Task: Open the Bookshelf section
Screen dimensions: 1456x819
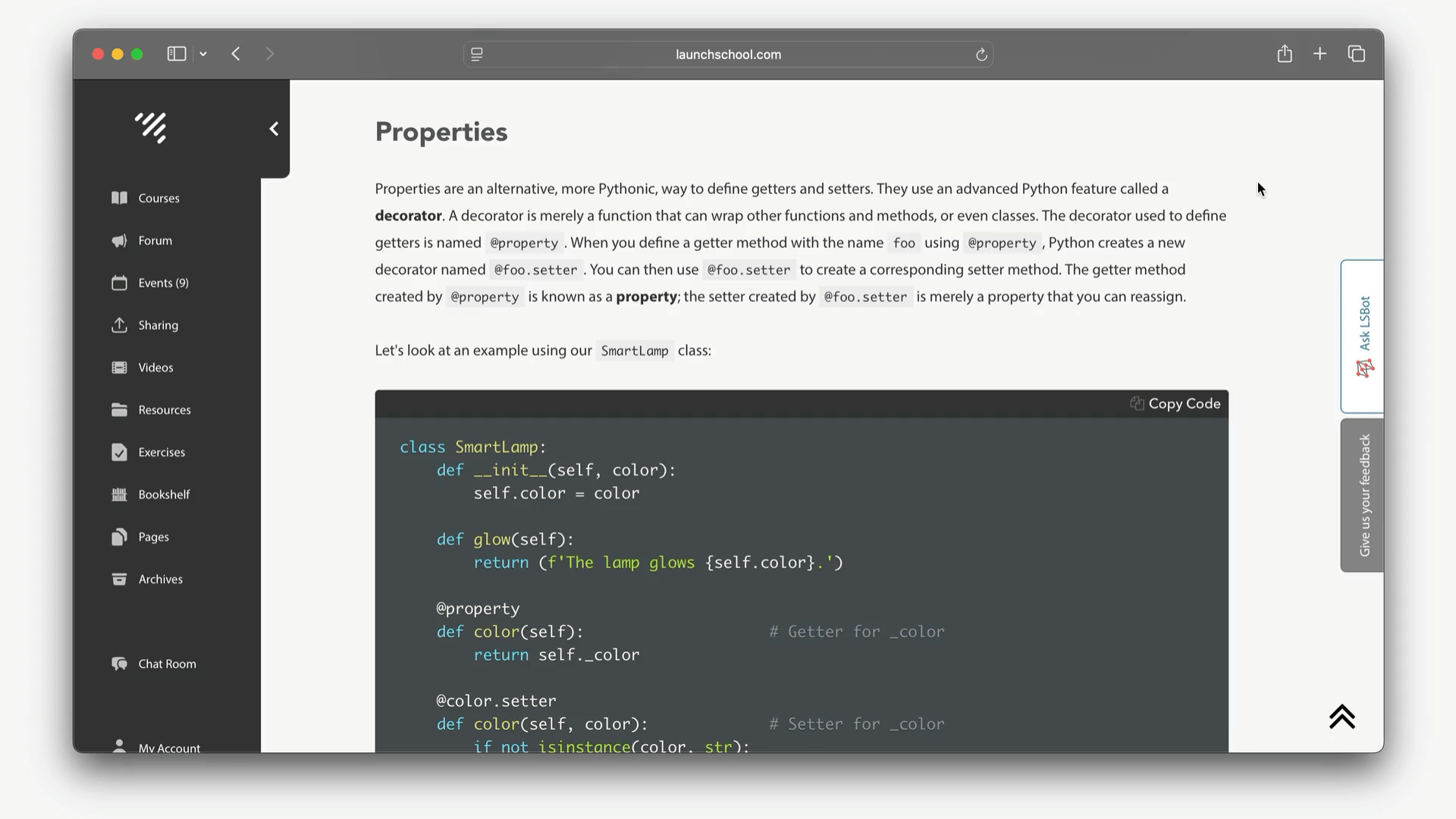Action: (164, 494)
